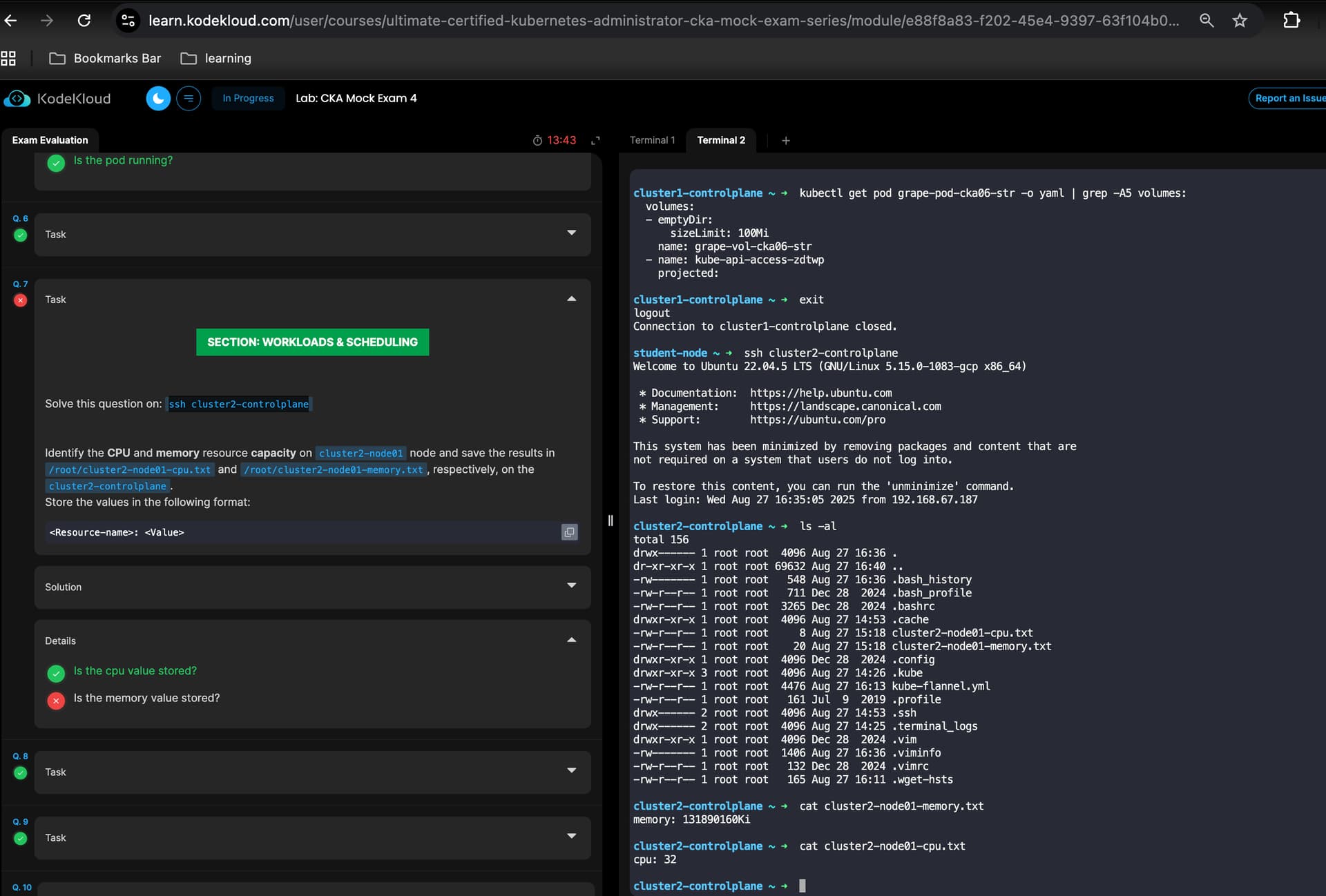Viewport: 1326px width, 896px height.
Task: Click 'cpu: 32' terminal output
Action: point(655,860)
